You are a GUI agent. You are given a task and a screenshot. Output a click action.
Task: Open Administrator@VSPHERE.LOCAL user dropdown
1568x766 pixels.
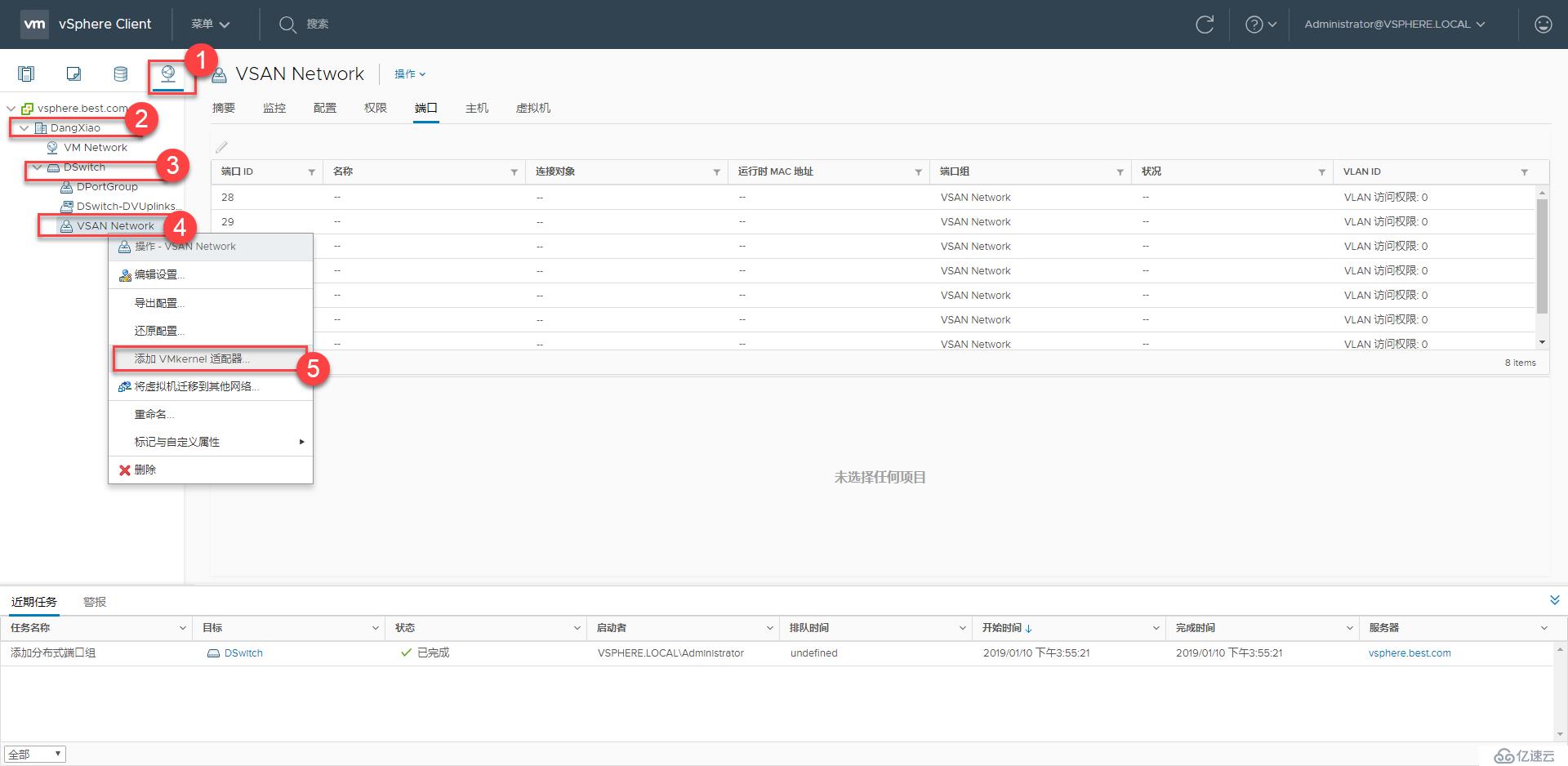(1395, 24)
